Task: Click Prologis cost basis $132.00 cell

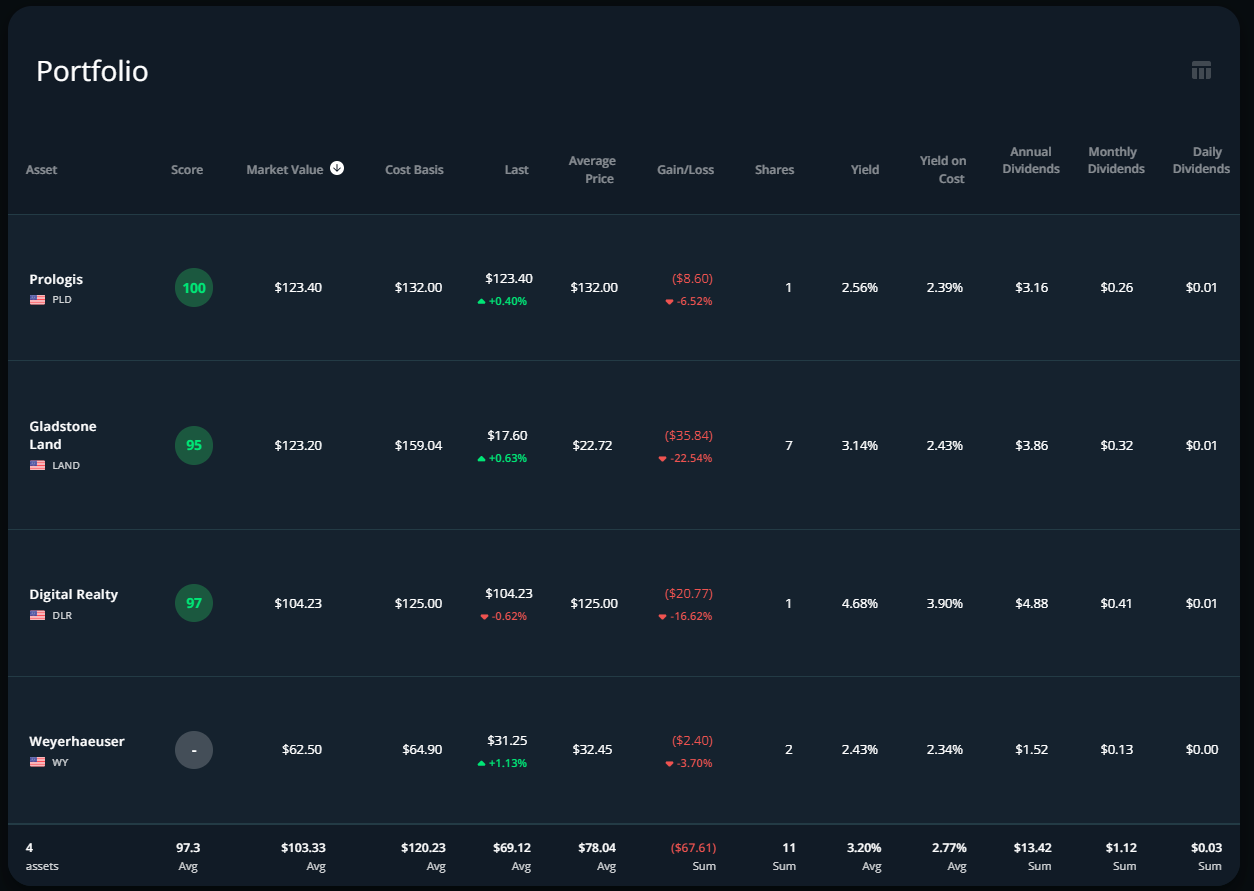Action: [x=418, y=288]
